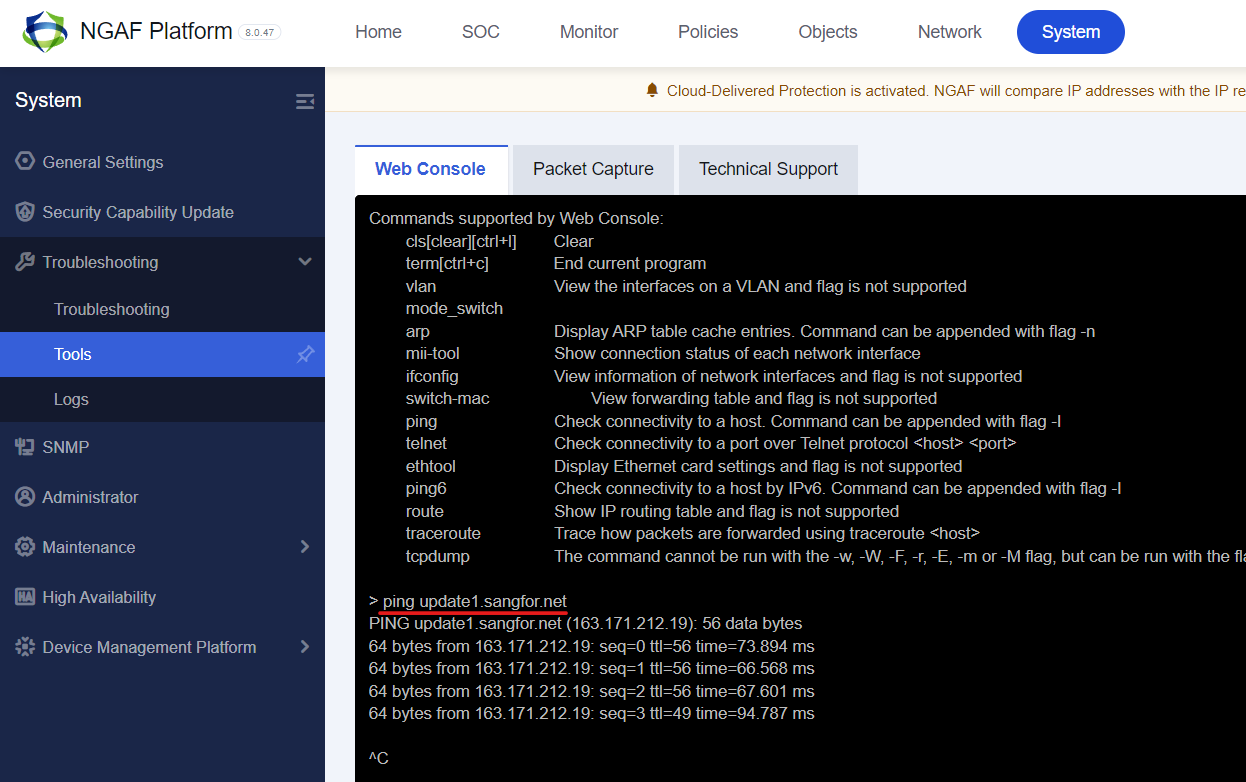Click the Maintenance gear icon
Viewport: 1246px width, 782px height.
pos(25,547)
